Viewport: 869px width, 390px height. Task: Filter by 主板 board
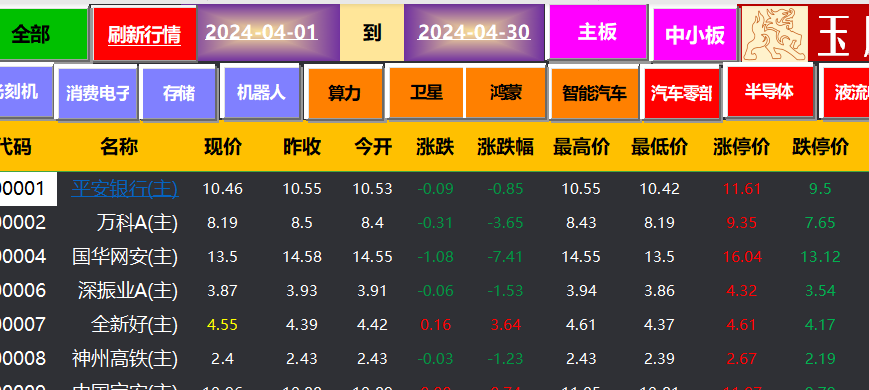(x=598, y=32)
